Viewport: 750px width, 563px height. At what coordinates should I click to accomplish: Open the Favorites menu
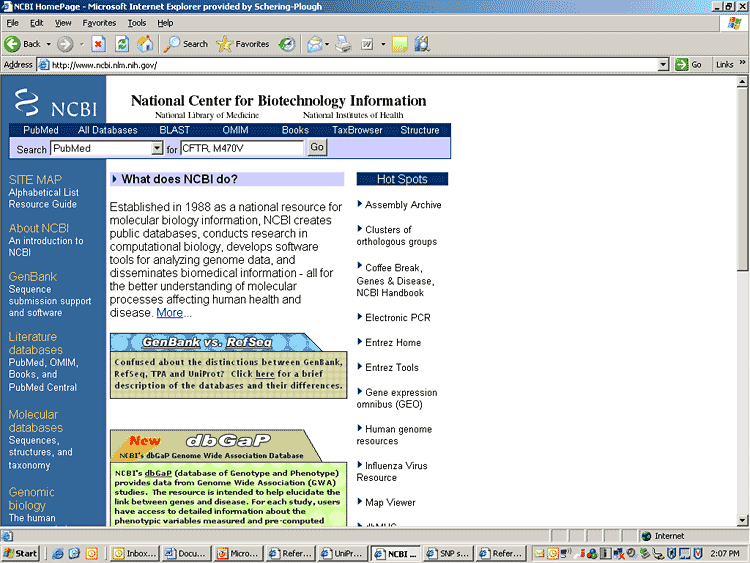(x=99, y=23)
